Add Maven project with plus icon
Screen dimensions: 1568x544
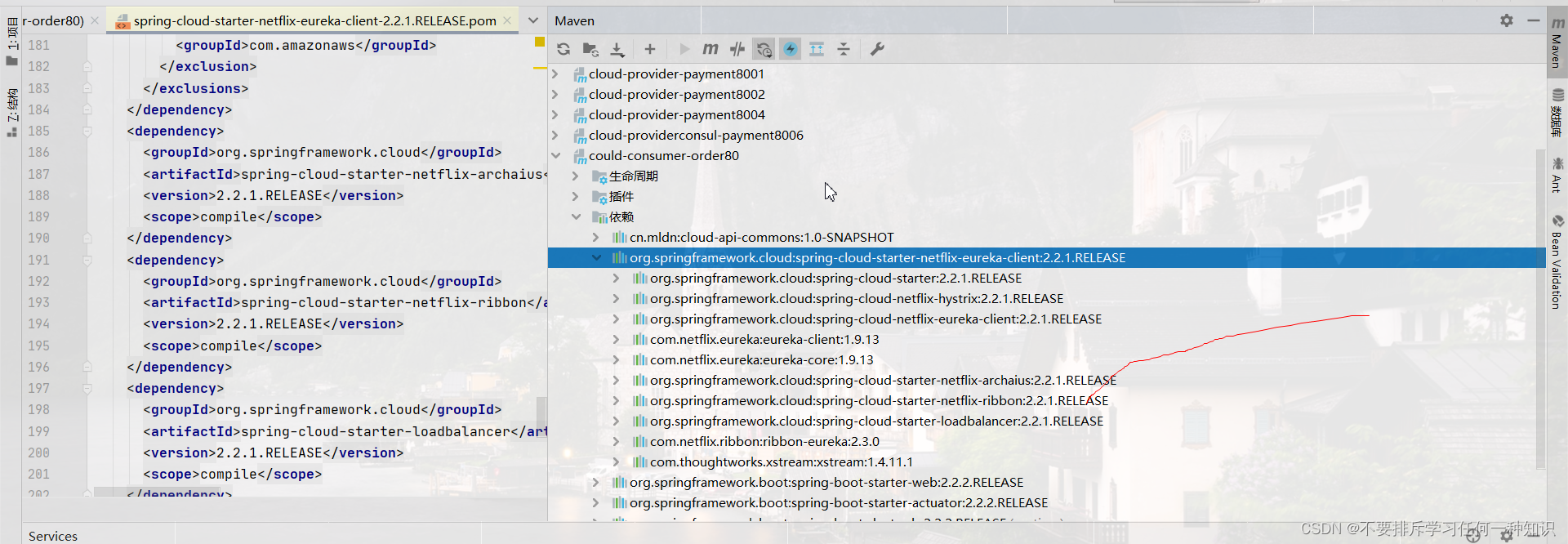pos(650,49)
